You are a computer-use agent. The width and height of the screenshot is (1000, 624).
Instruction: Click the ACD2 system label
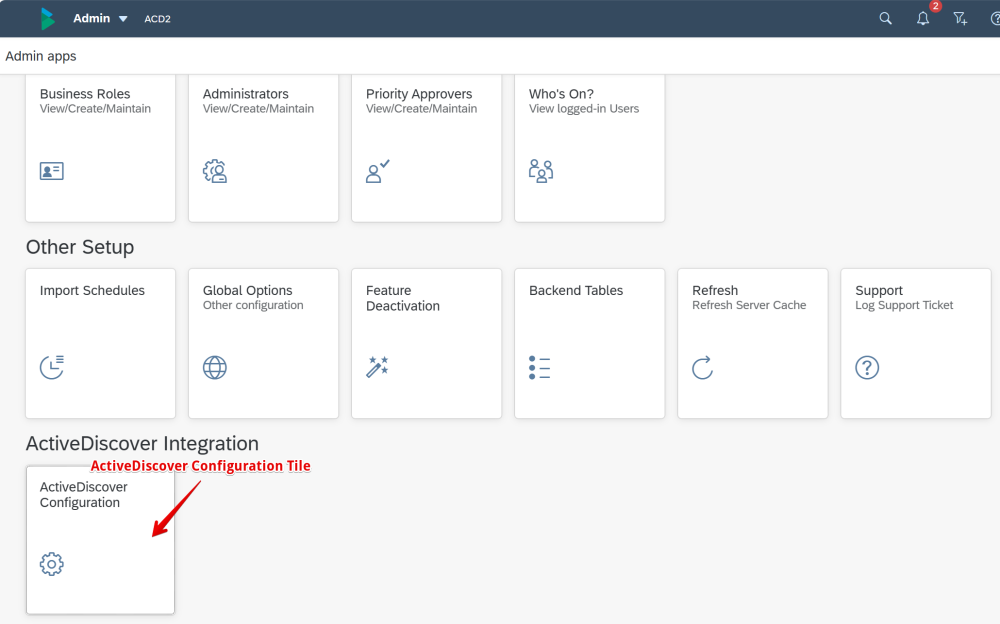(x=158, y=19)
